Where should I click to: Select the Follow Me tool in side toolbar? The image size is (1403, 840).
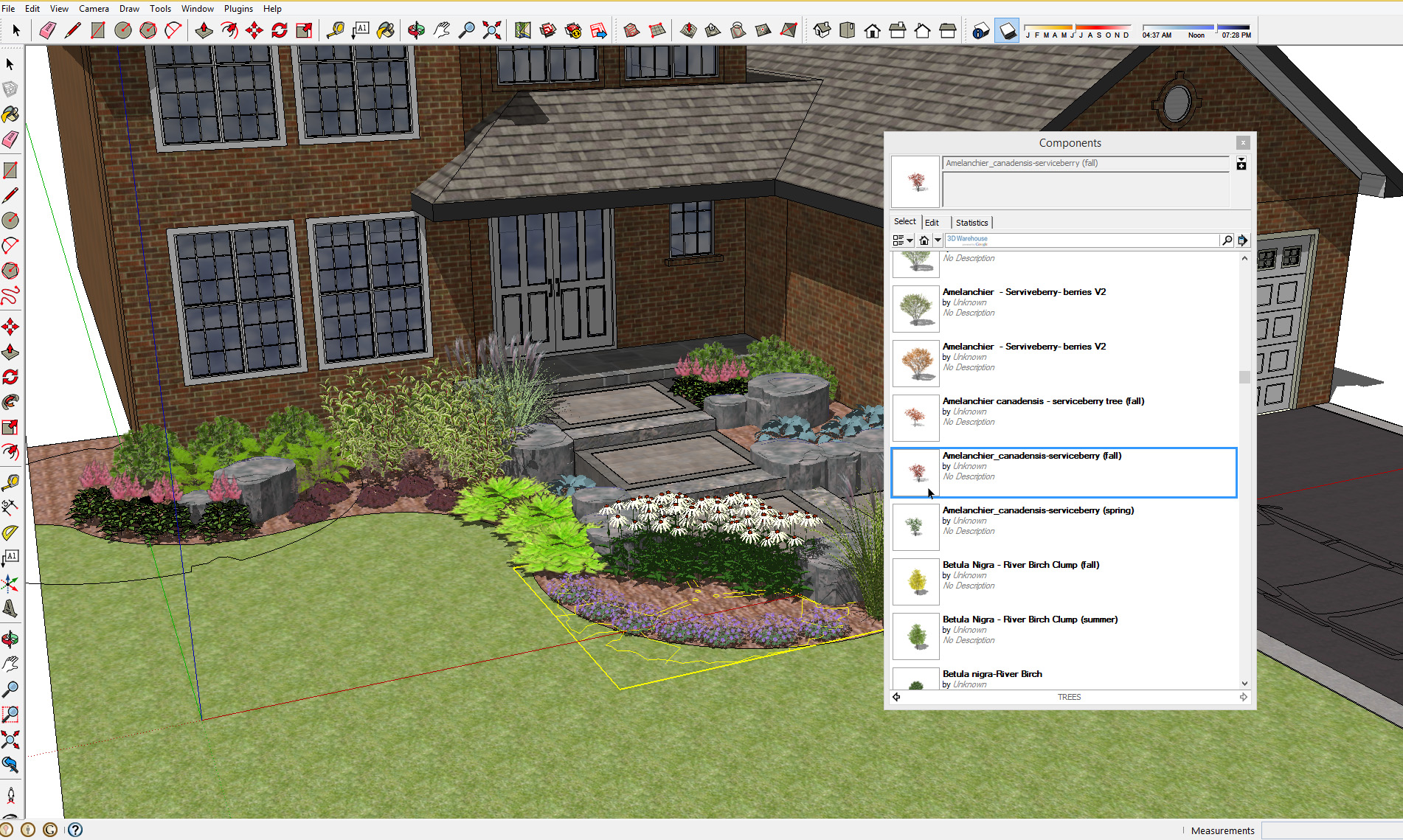10,402
